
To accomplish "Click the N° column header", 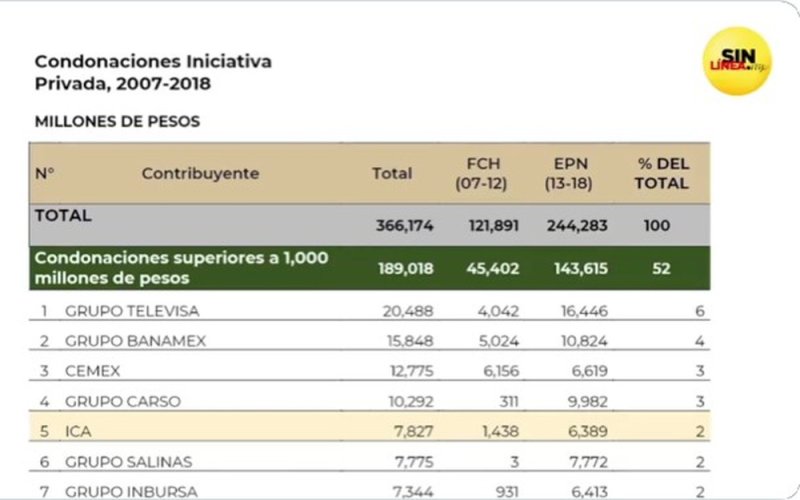I will 45,173.
